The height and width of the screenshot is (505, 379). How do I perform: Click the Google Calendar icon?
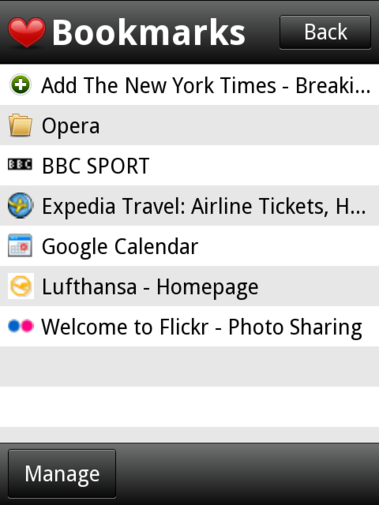pyautogui.click(x=20, y=246)
